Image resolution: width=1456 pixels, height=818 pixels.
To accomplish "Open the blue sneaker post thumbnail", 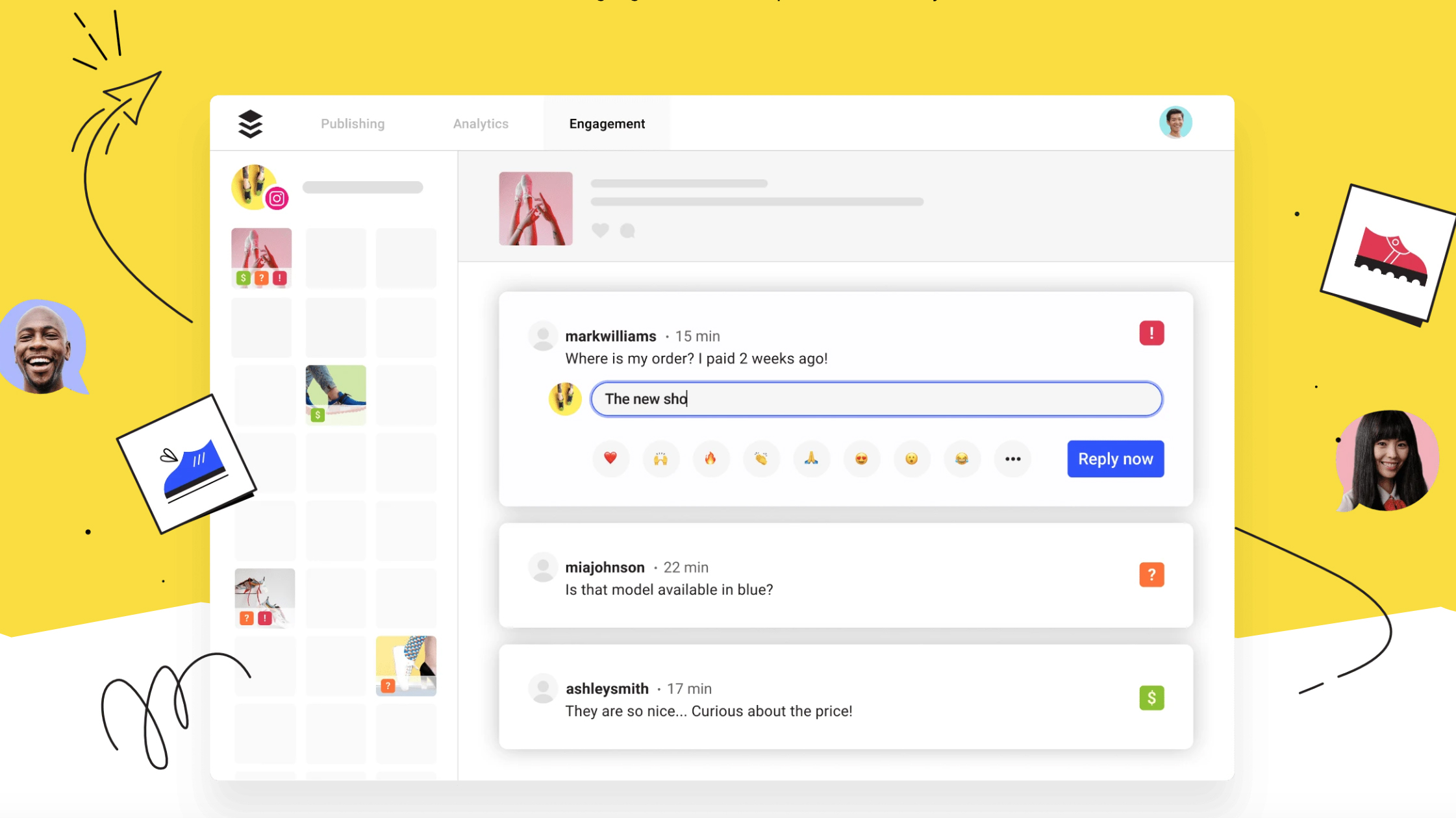I will pyautogui.click(x=336, y=394).
